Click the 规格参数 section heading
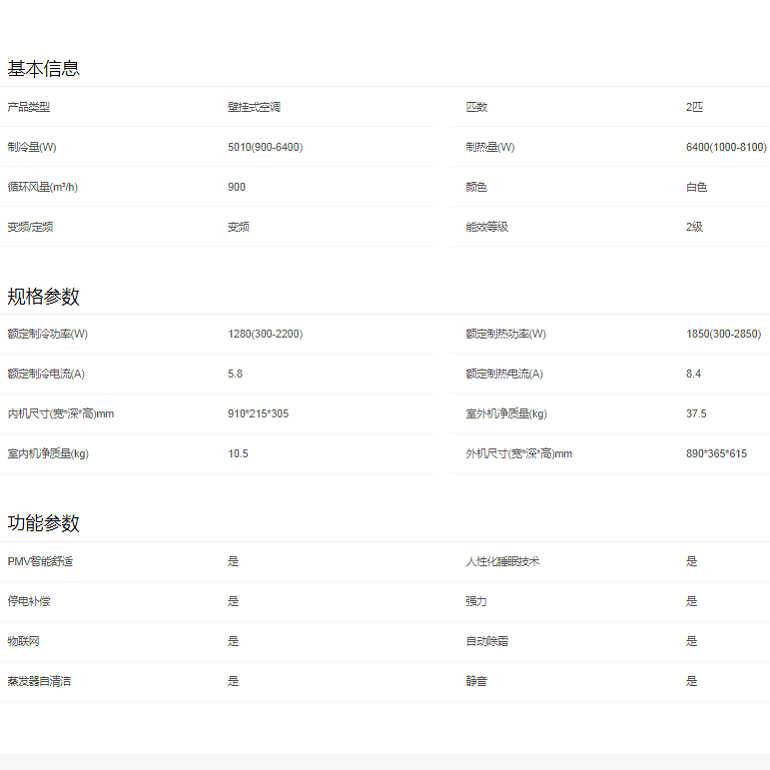The image size is (770, 770). [x=43, y=297]
